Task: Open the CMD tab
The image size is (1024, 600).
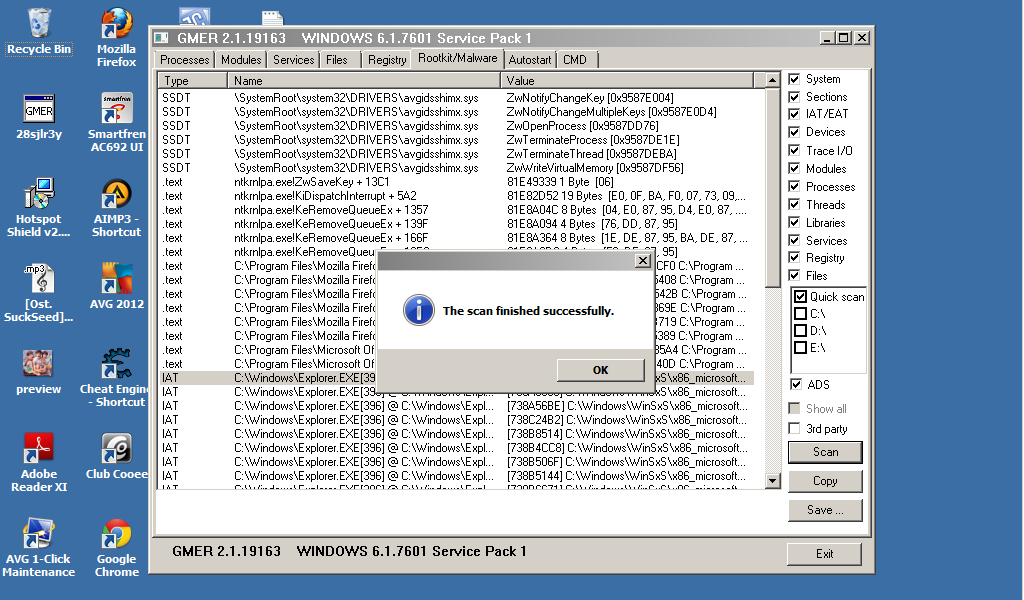Action: 575,59
